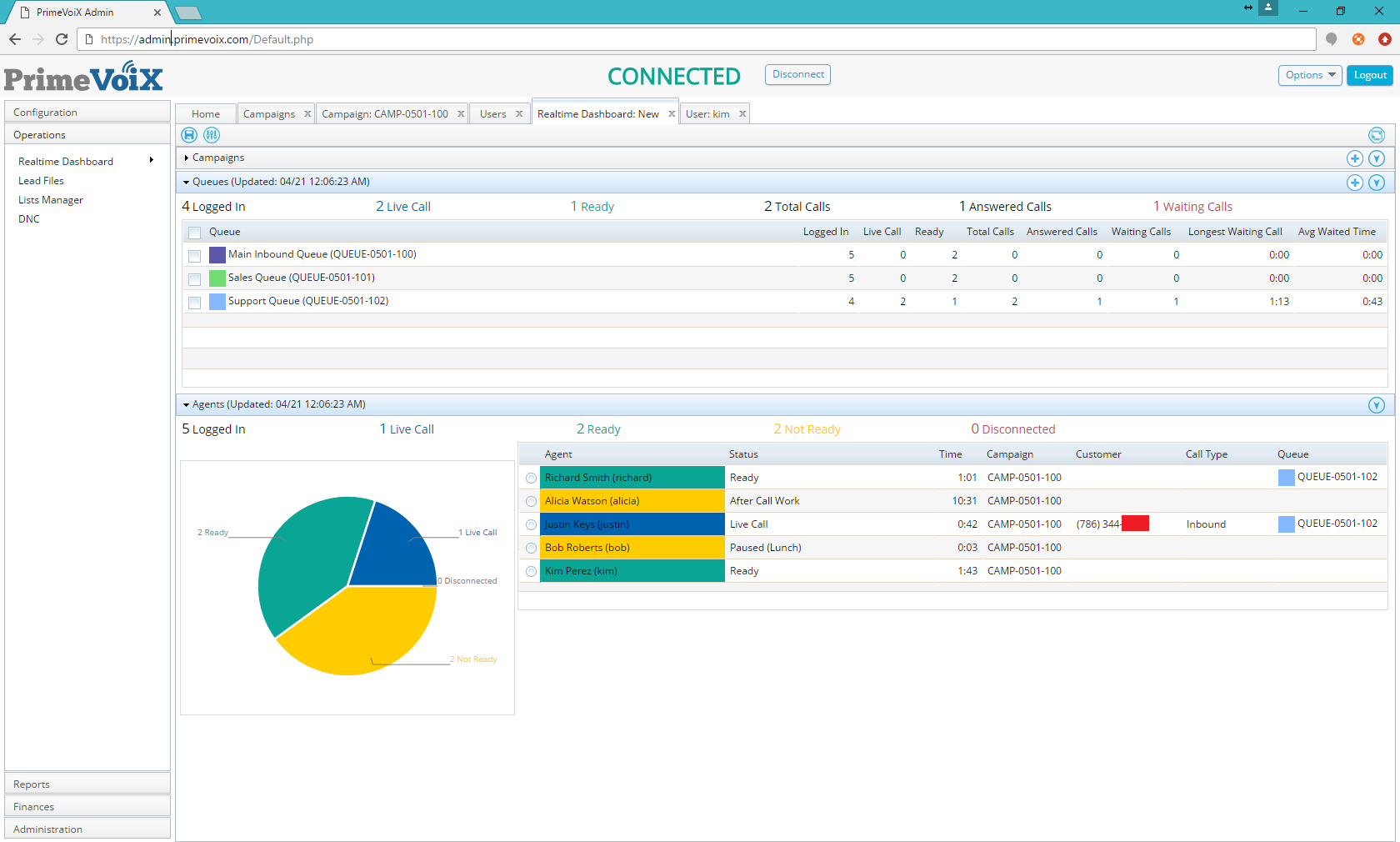Close the User: kim tab
Screen dimensions: 1400x842
pyautogui.click(x=742, y=114)
